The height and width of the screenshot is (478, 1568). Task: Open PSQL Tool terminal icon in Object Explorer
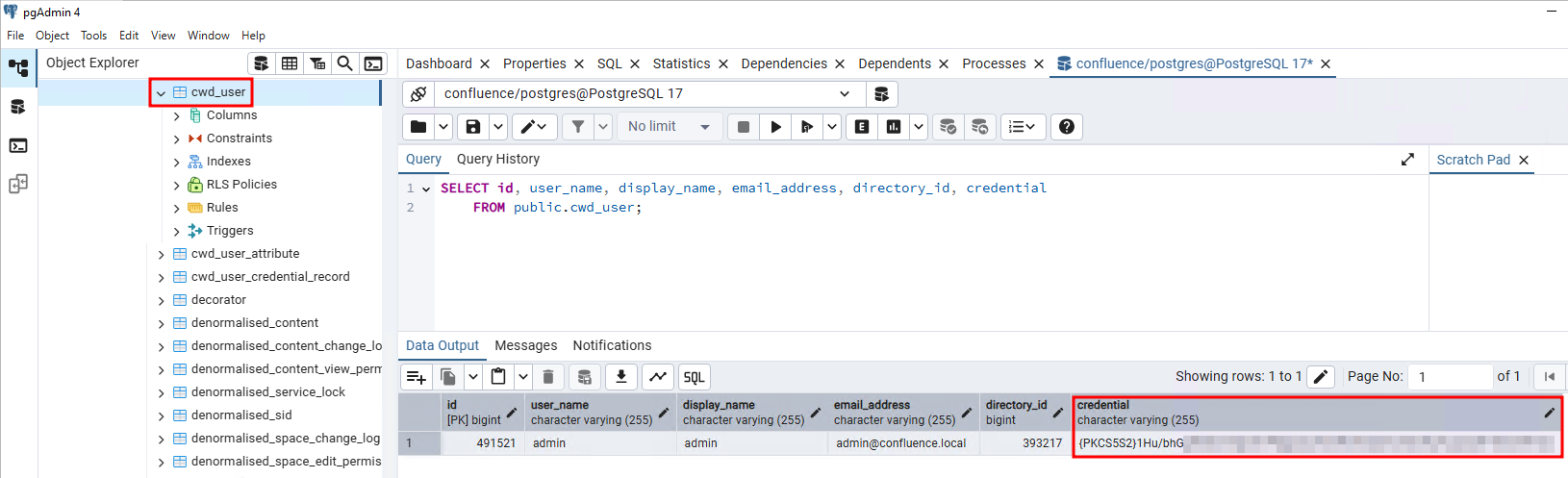pyautogui.click(x=373, y=63)
